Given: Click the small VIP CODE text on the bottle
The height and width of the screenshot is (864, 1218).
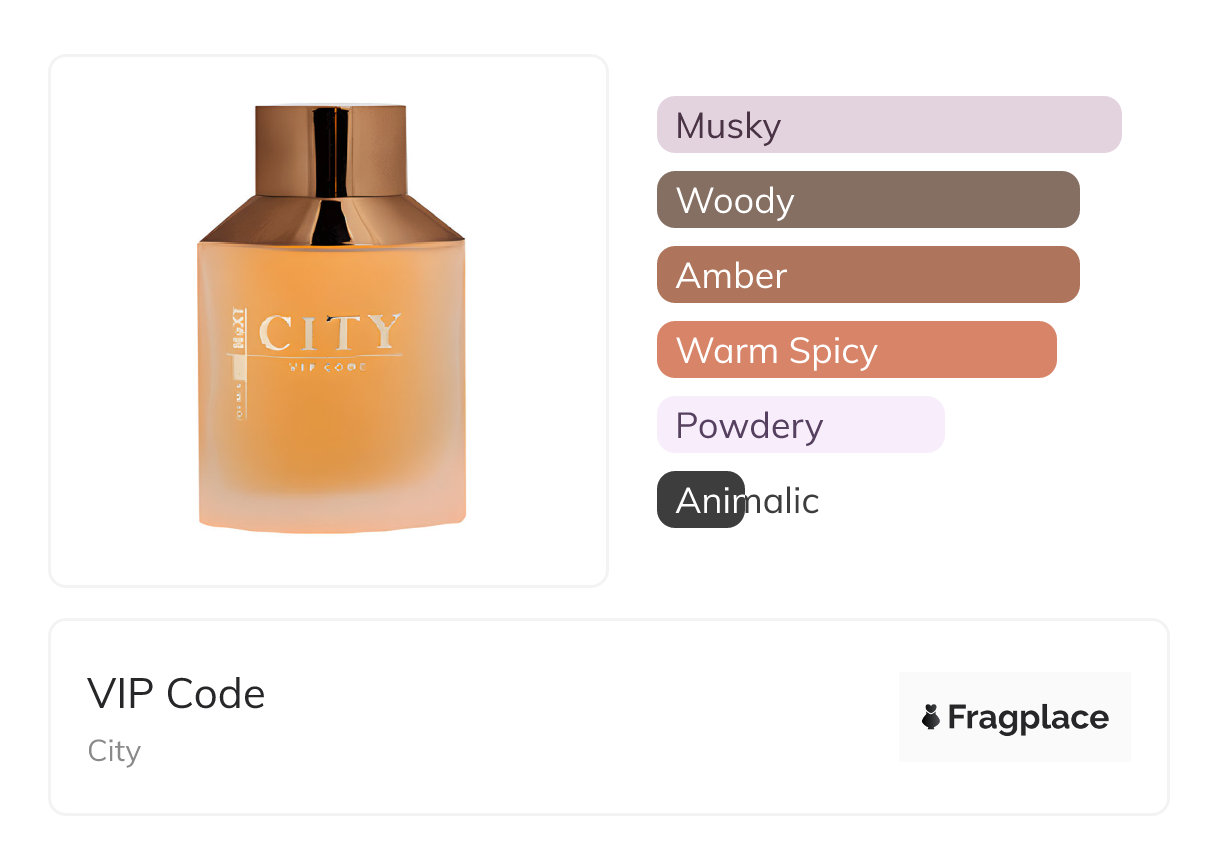Looking at the screenshot, I should point(328,367).
